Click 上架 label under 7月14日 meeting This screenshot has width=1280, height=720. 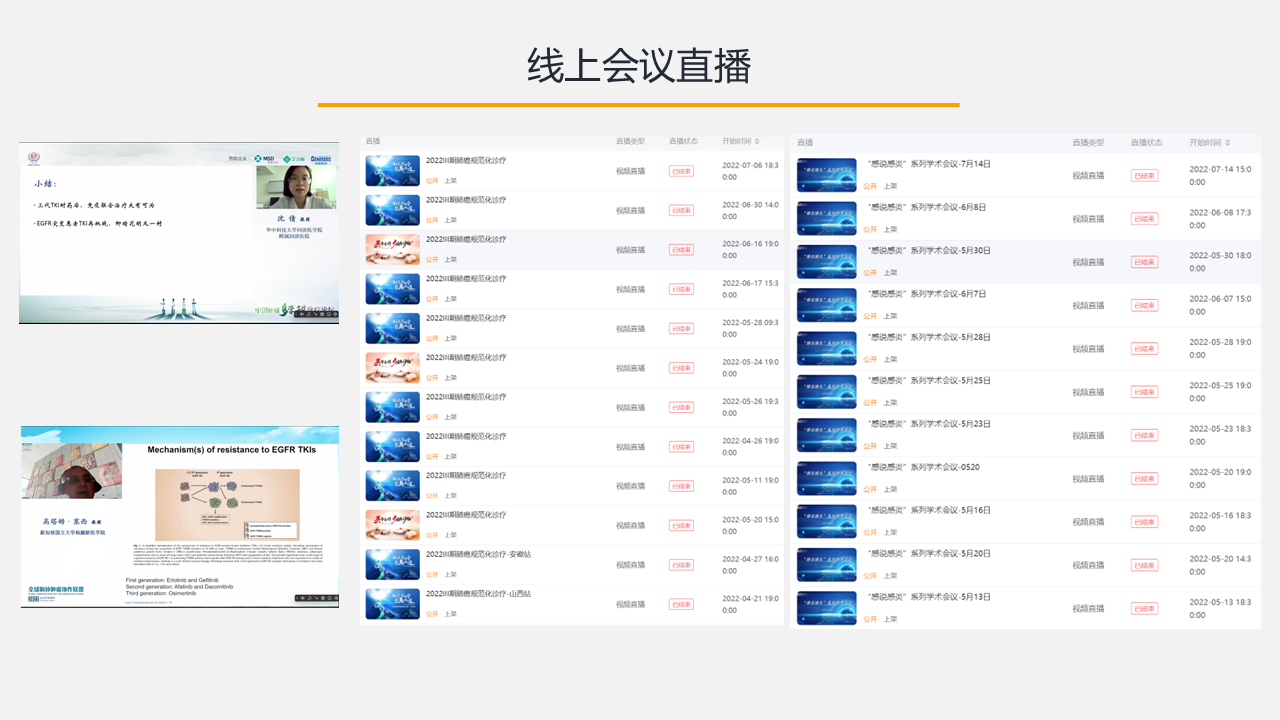point(889,186)
